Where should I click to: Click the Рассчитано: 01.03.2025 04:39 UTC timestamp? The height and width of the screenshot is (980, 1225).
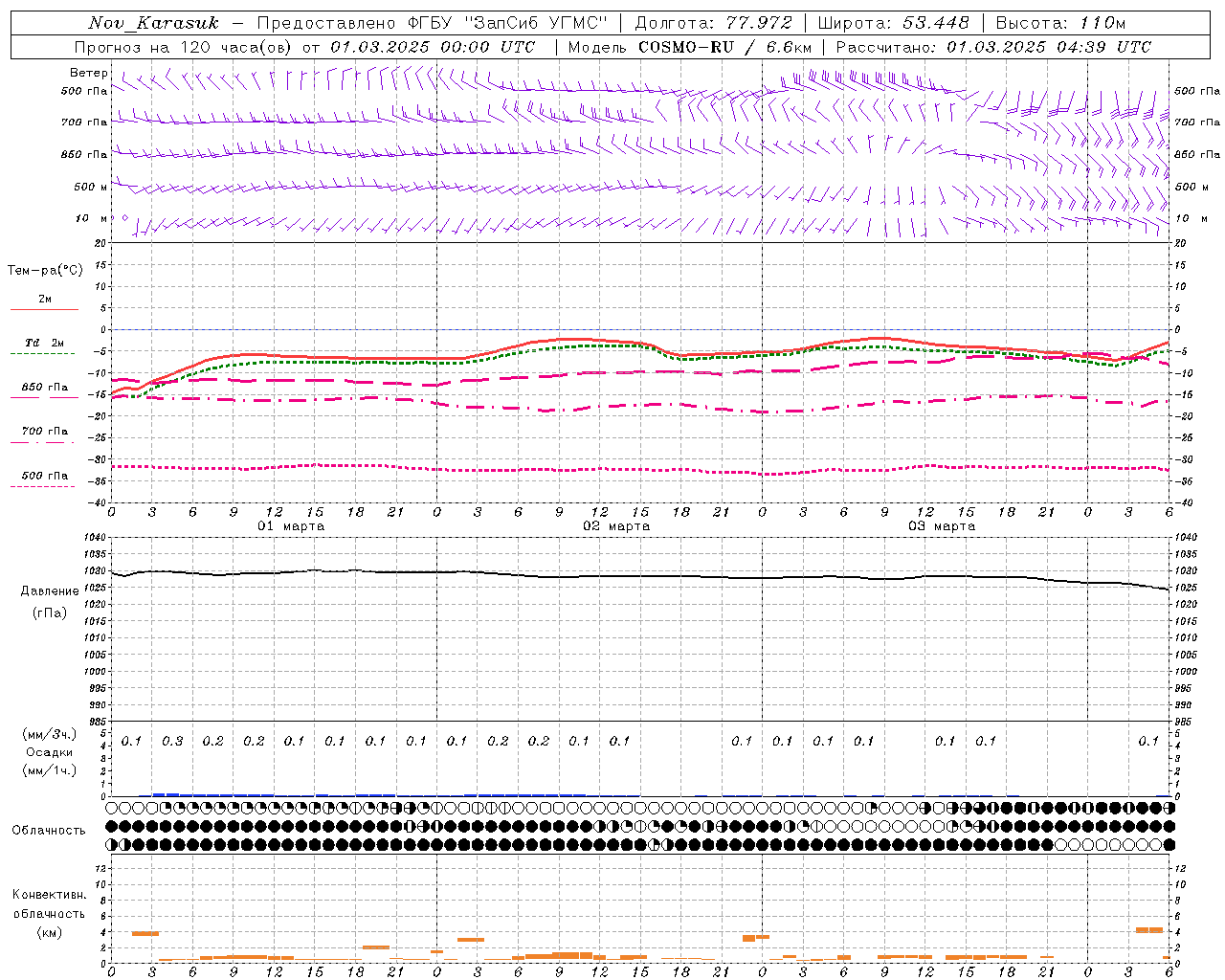[x=993, y=47]
